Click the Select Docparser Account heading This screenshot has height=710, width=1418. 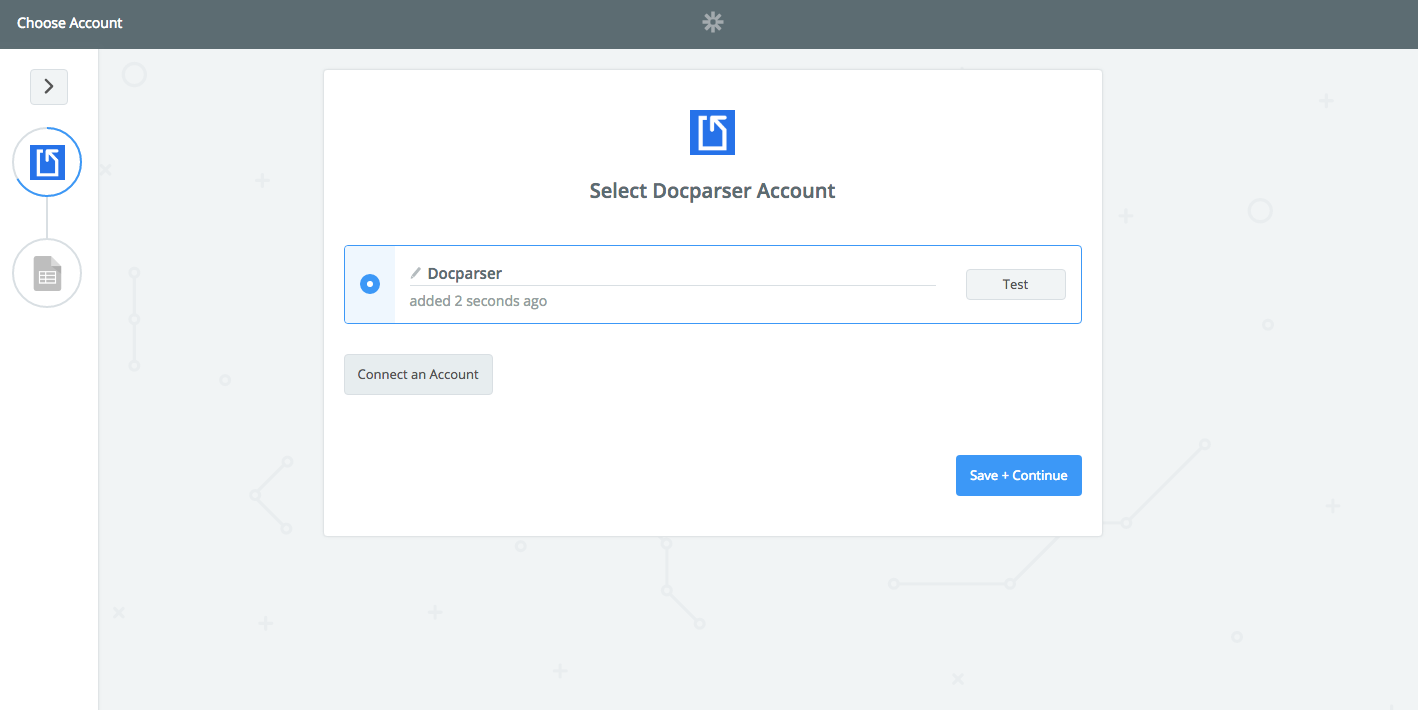(712, 191)
